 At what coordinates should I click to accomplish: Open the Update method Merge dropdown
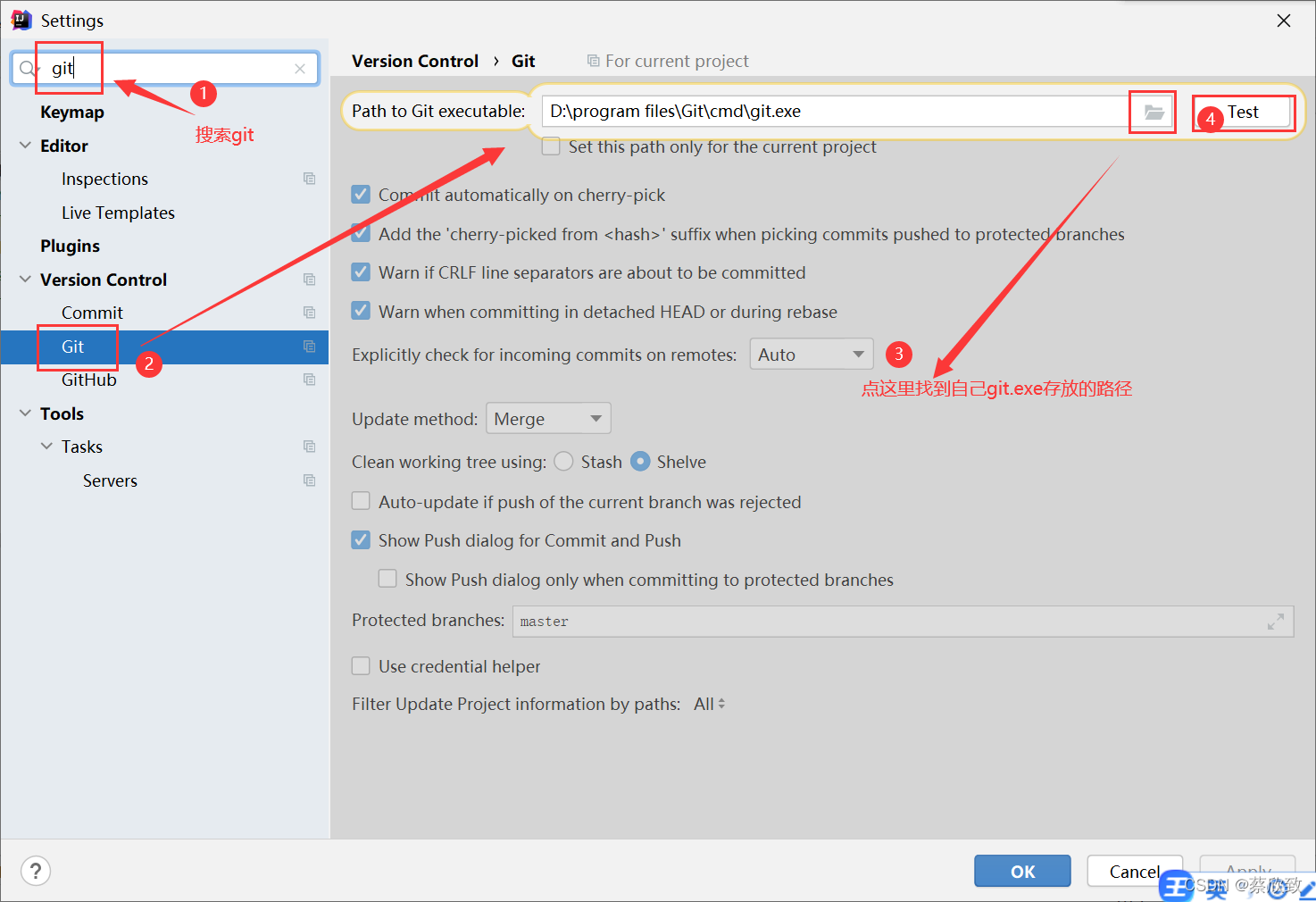coord(548,419)
